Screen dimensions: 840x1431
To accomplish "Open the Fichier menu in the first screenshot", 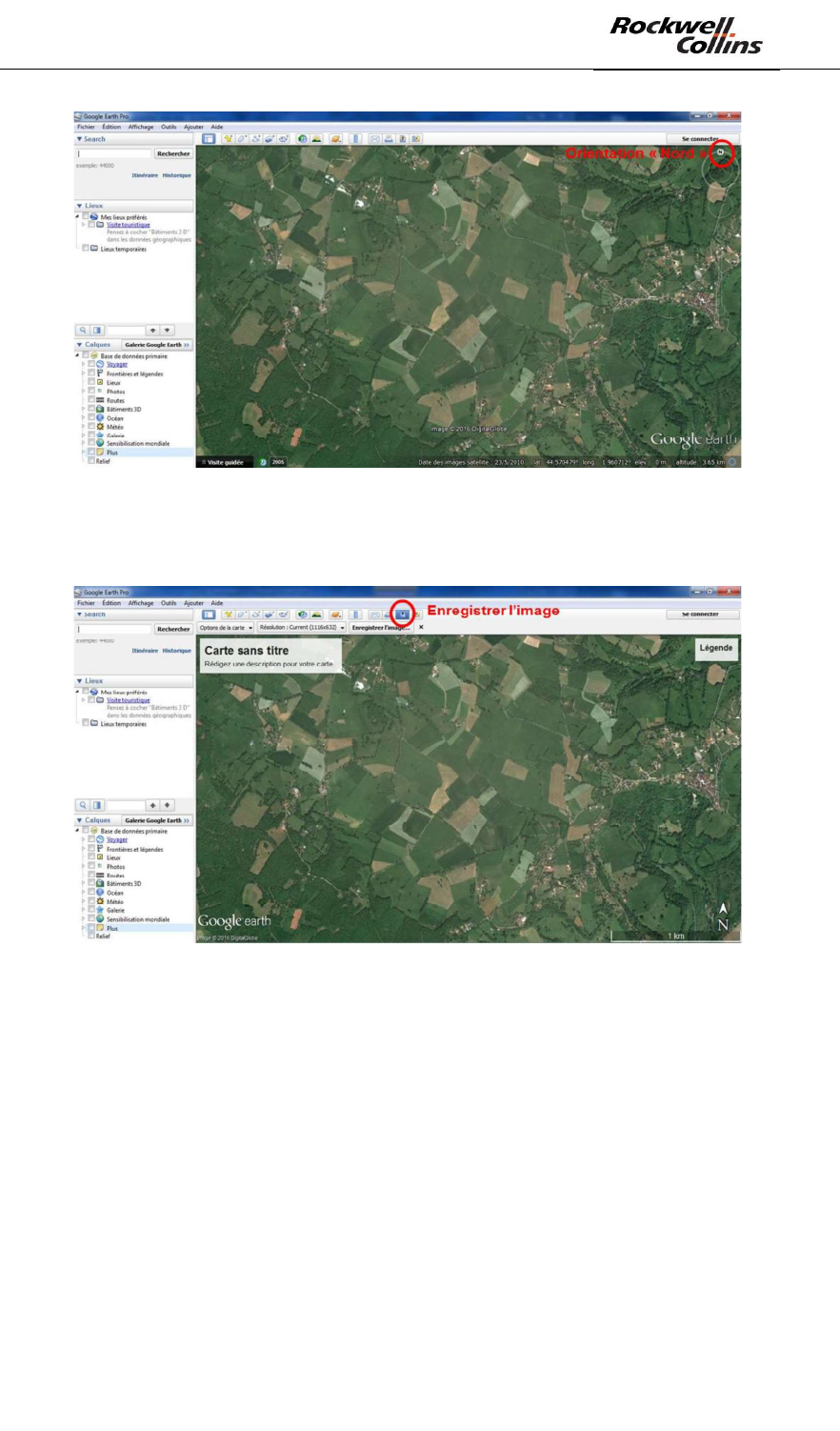I will (86, 127).
